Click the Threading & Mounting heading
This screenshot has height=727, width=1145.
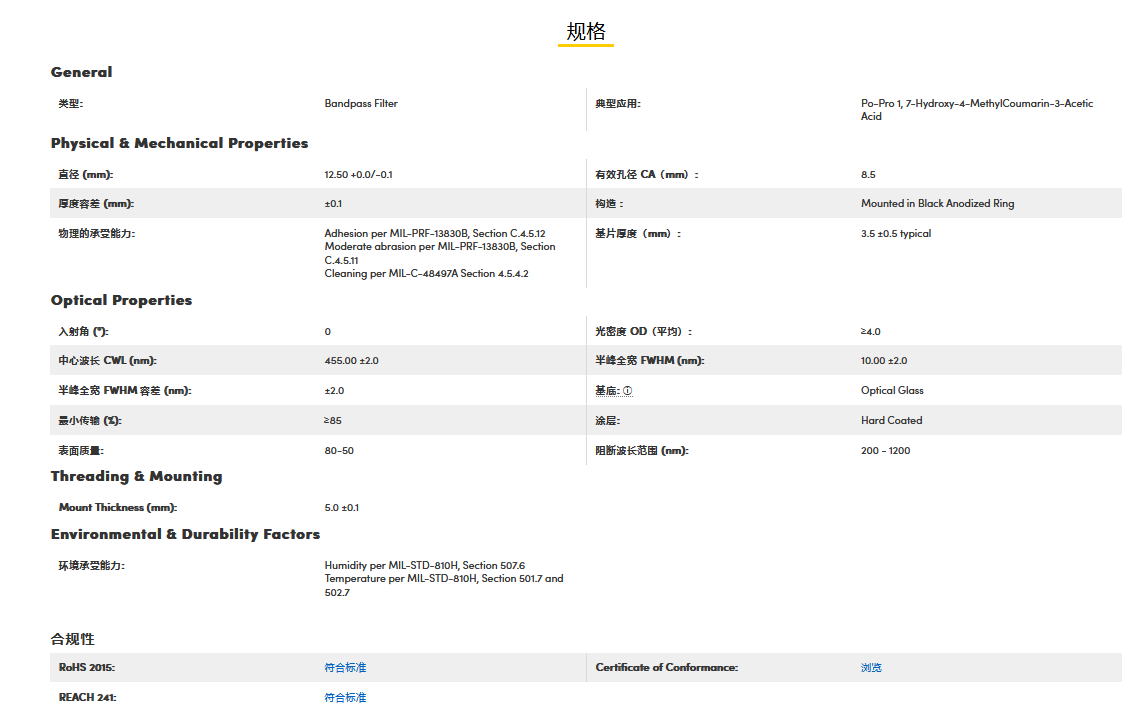coord(136,476)
